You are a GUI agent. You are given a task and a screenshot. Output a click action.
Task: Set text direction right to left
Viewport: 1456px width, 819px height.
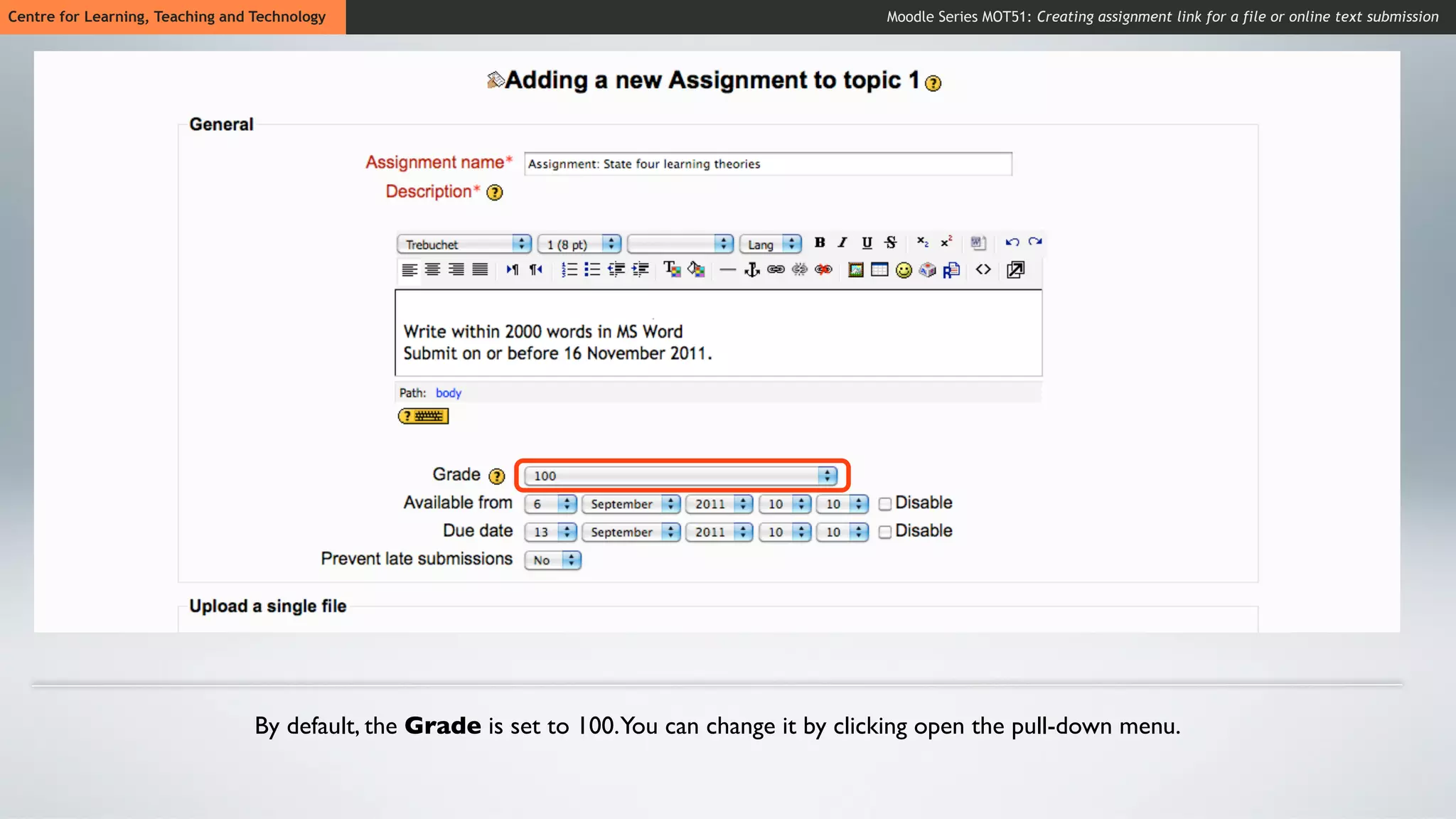tap(536, 269)
